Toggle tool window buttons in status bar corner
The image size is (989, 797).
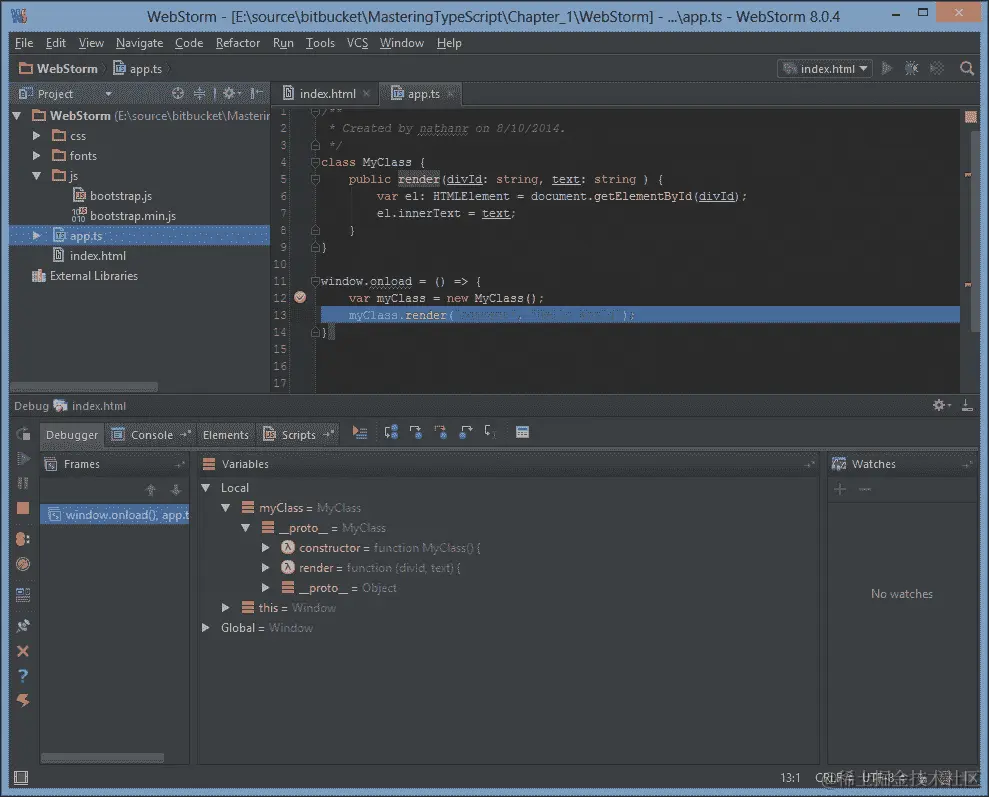click(21, 777)
